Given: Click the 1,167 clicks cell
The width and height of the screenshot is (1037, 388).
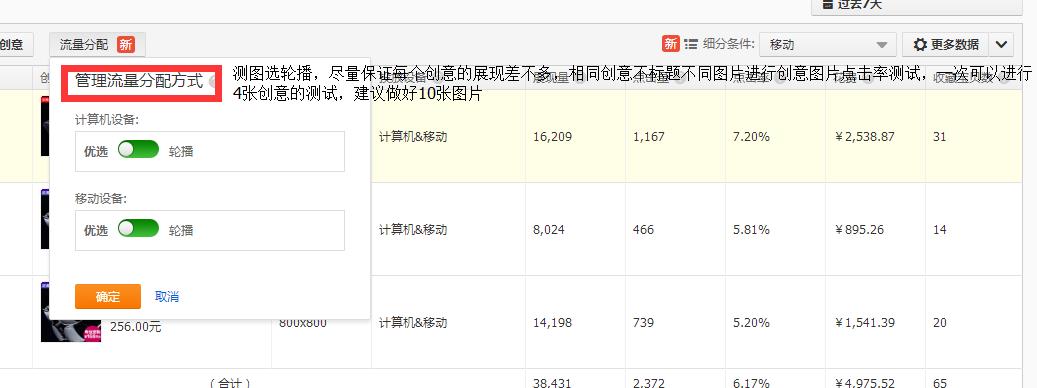Looking at the screenshot, I should (649, 137).
